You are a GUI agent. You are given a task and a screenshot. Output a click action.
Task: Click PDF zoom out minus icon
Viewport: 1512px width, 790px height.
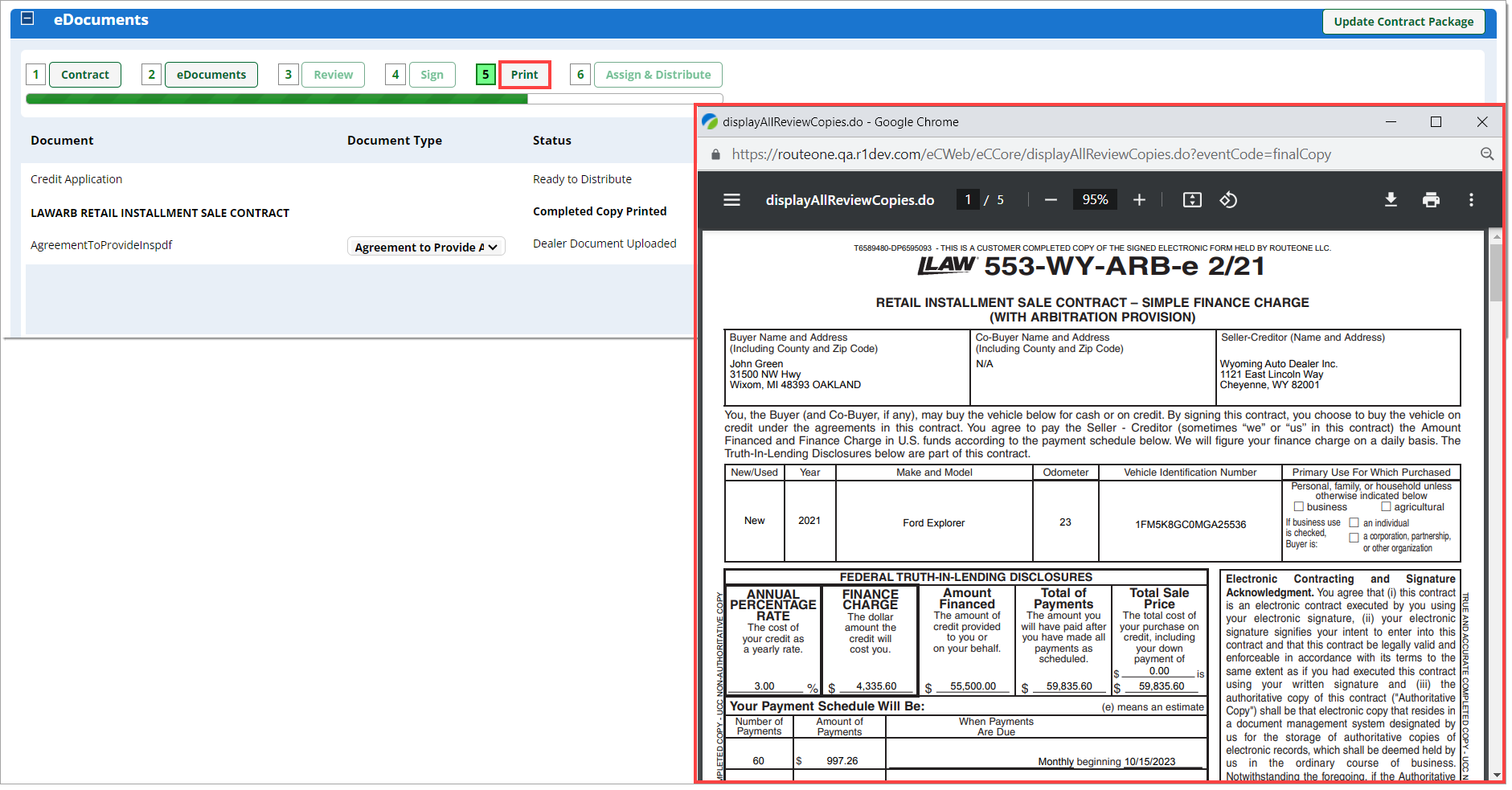click(1051, 200)
